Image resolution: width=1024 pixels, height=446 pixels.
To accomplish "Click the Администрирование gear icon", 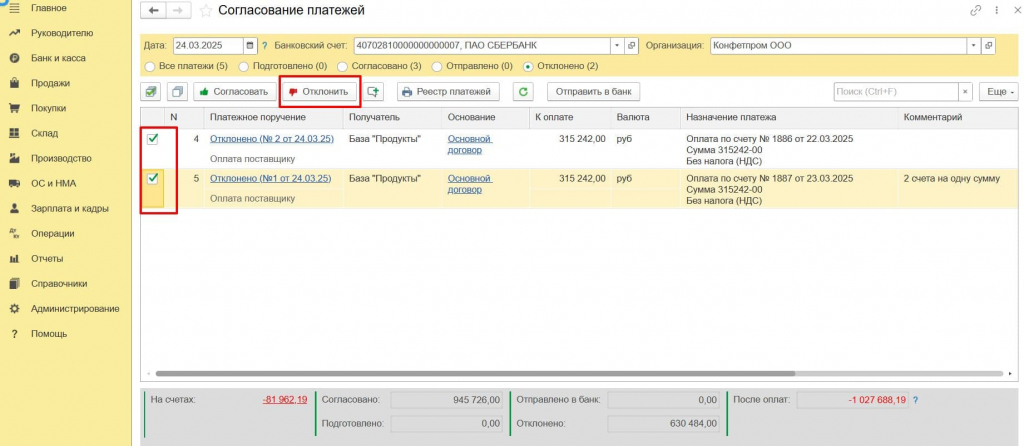I will pos(14,308).
